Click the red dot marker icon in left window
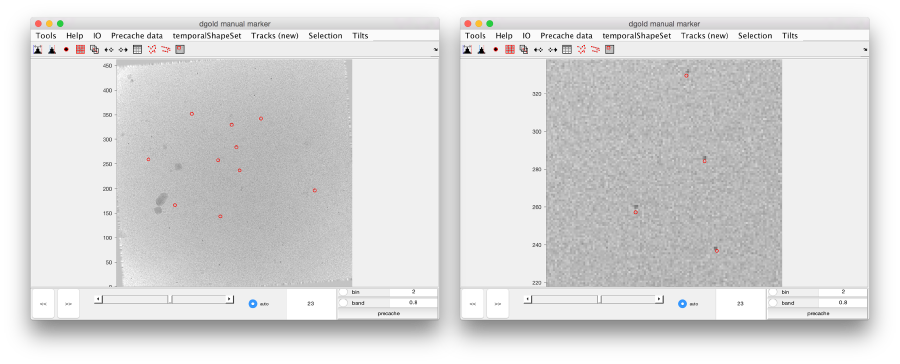900x364 pixels. pyautogui.click(x=66, y=50)
